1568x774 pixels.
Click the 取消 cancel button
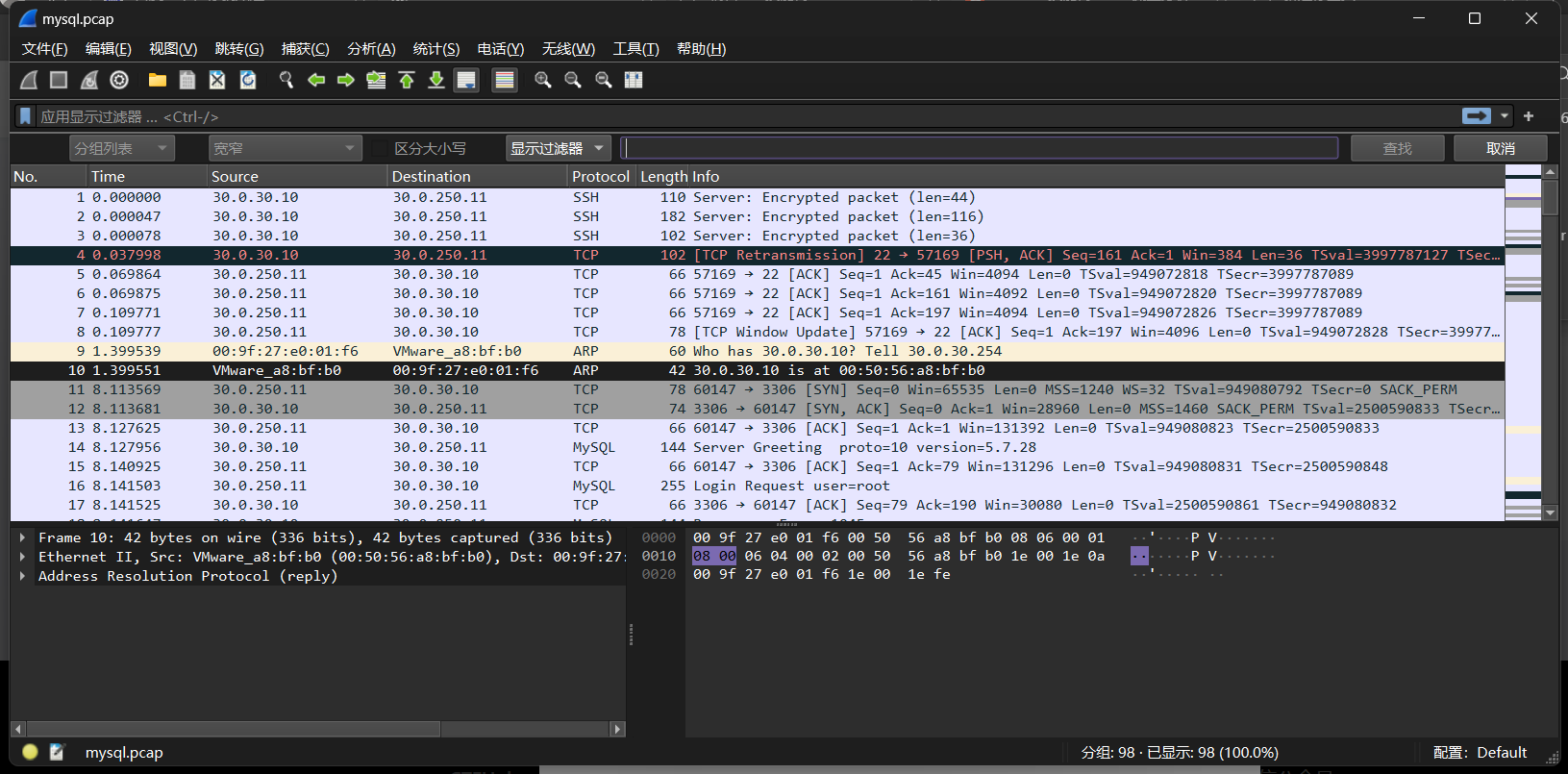click(x=1500, y=148)
